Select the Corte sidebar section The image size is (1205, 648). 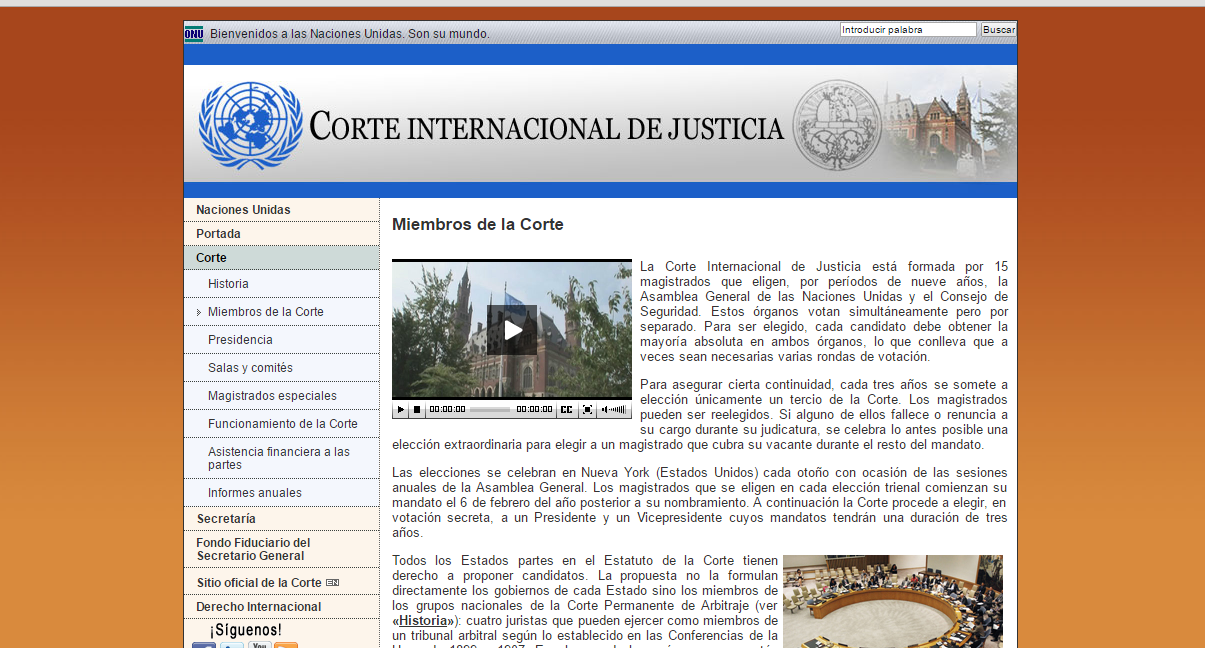(281, 258)
